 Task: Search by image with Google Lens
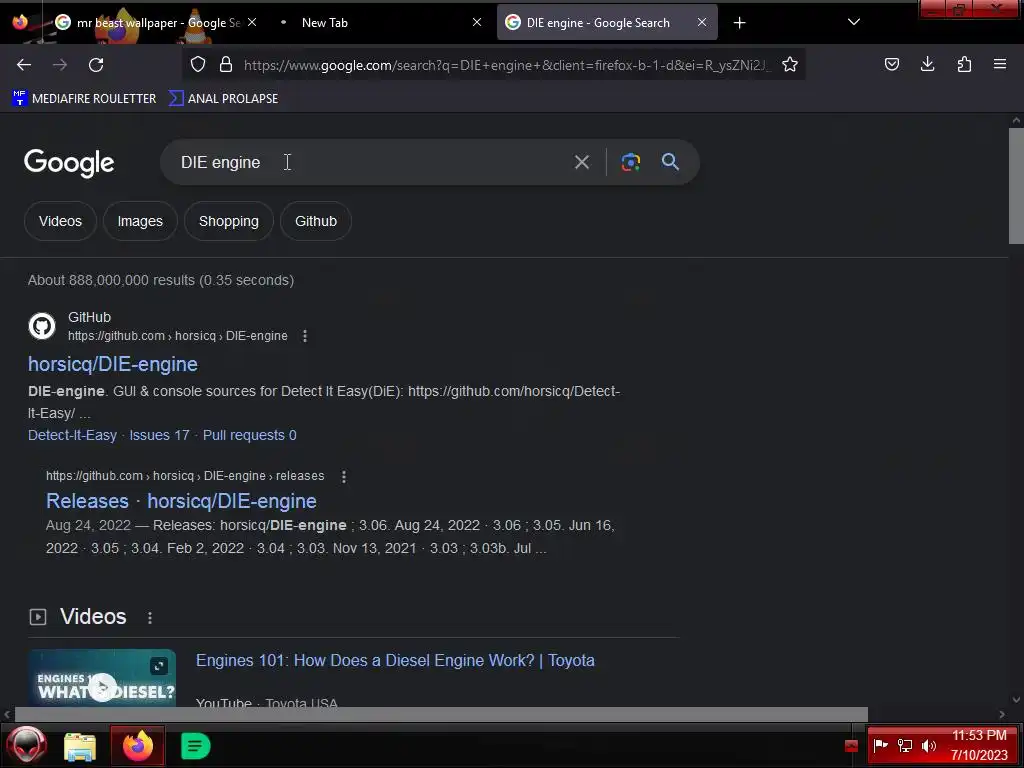coord(630,162)
